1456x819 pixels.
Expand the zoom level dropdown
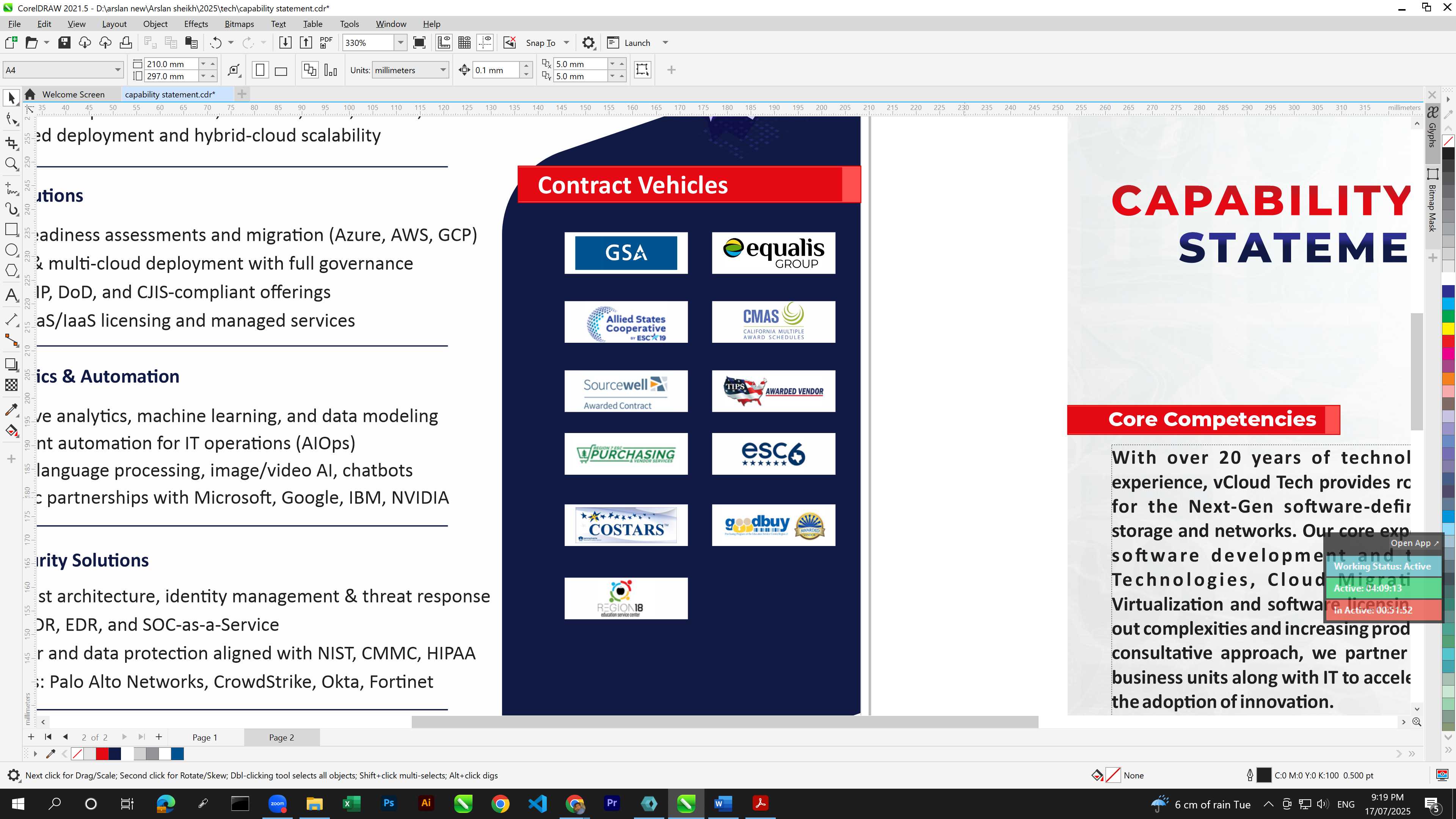(x=400, y=42)
